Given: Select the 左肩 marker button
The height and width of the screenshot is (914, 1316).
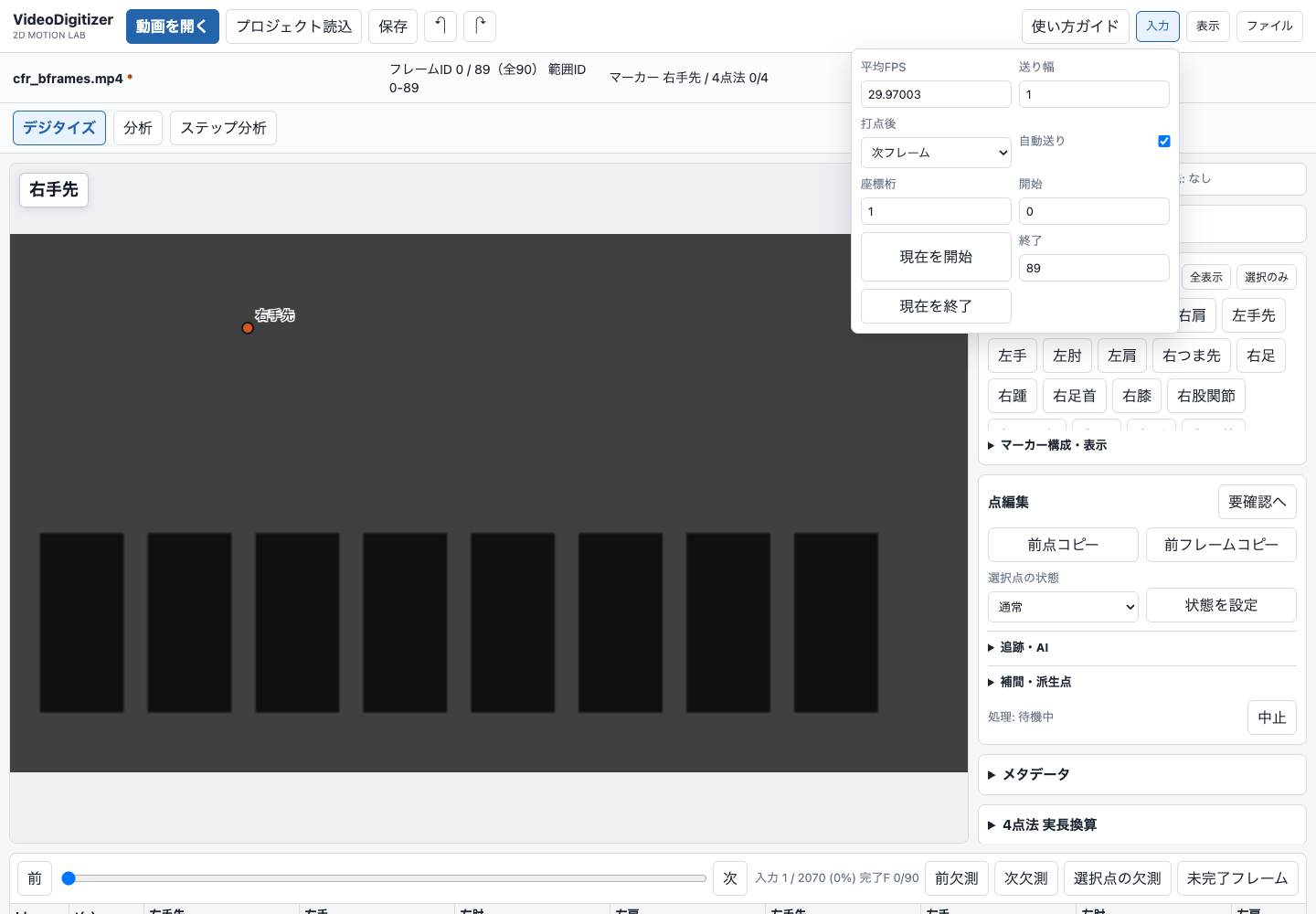Looking at the screenshot, I should [1122, 356].
